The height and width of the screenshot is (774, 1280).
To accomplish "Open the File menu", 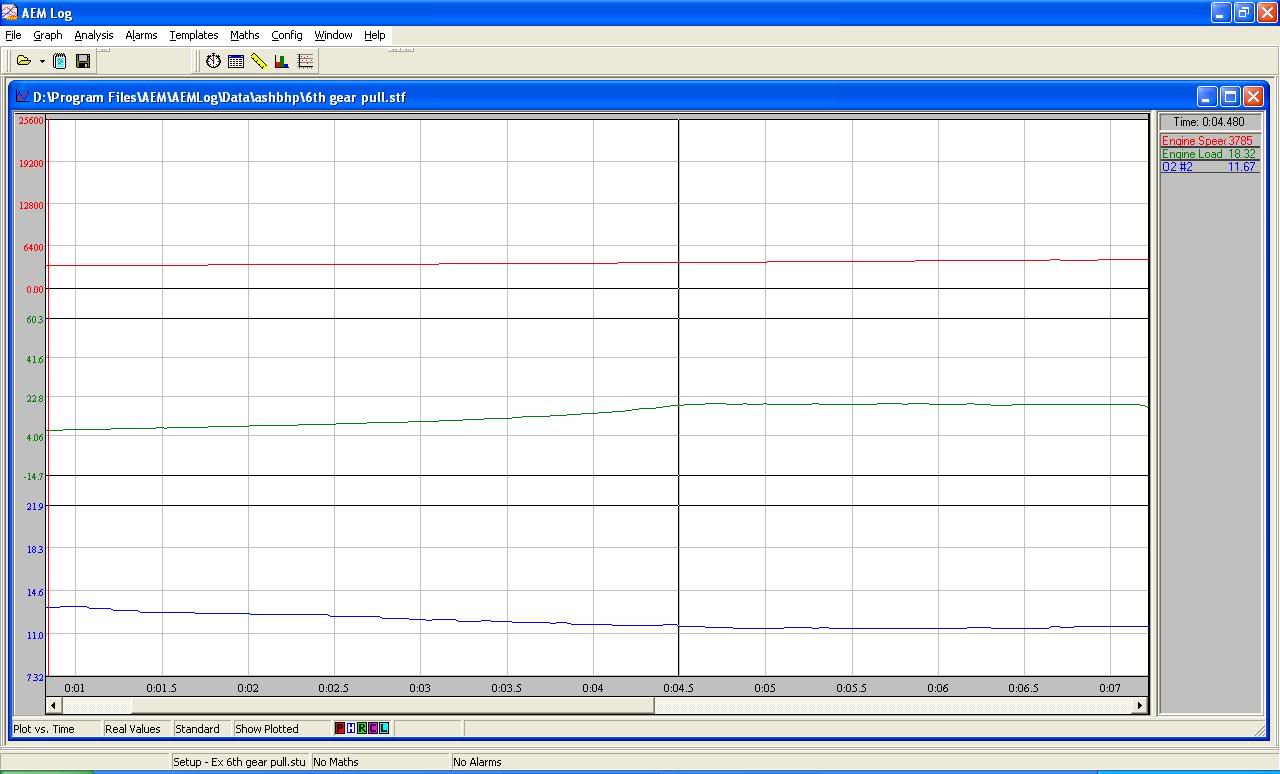I will 13,35.
